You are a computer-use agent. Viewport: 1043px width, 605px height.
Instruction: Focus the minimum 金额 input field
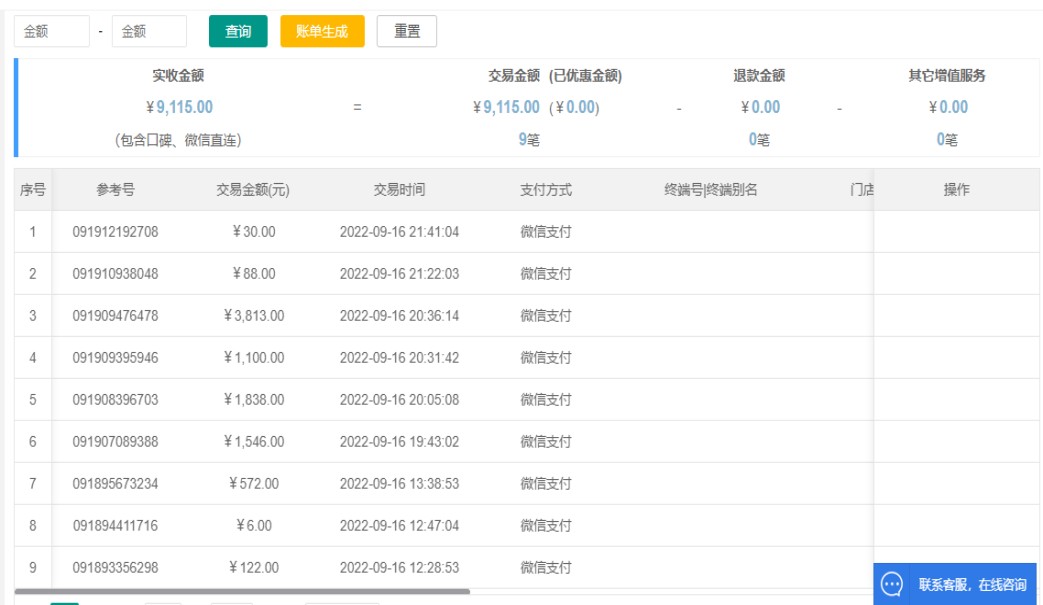[51, 31]
